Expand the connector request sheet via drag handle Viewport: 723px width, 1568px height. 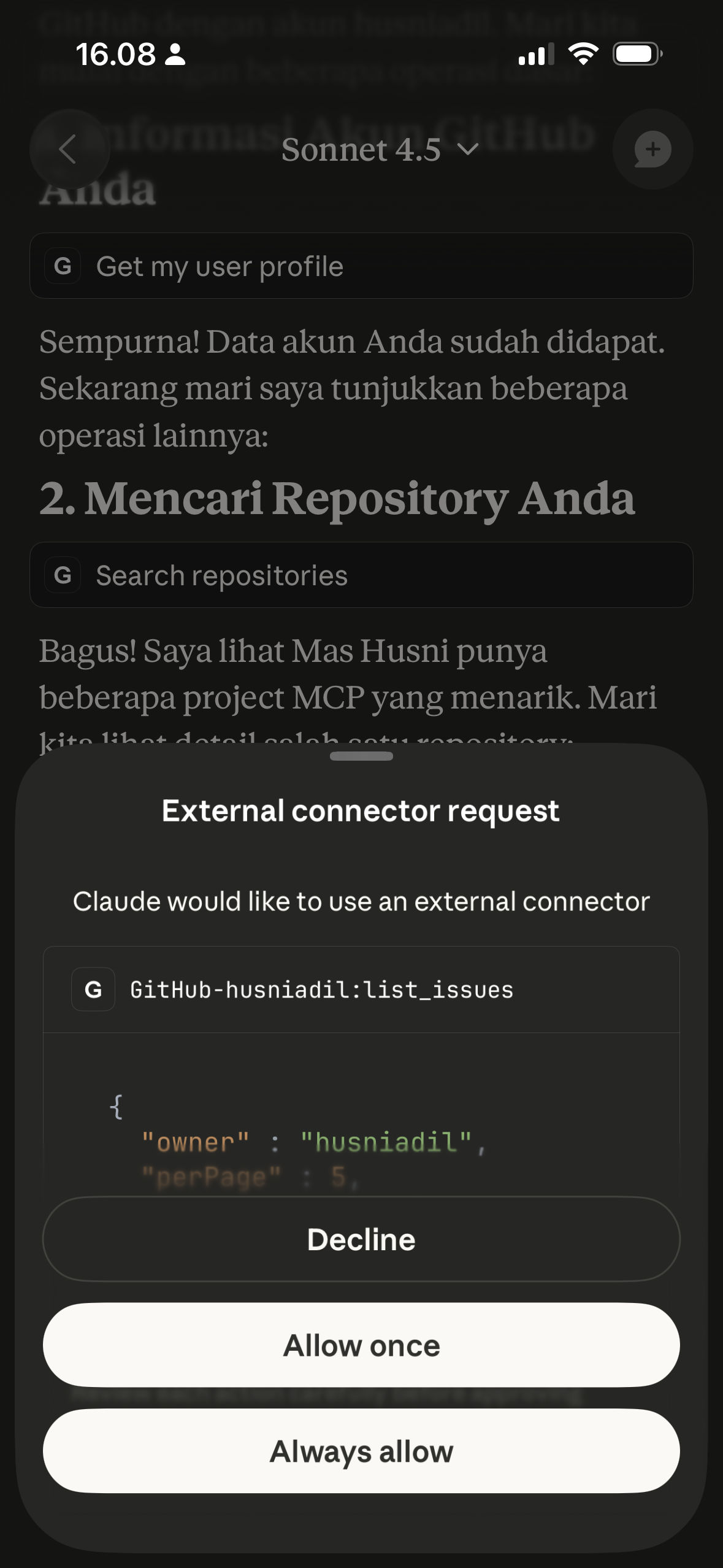click(x=361, y=756)
